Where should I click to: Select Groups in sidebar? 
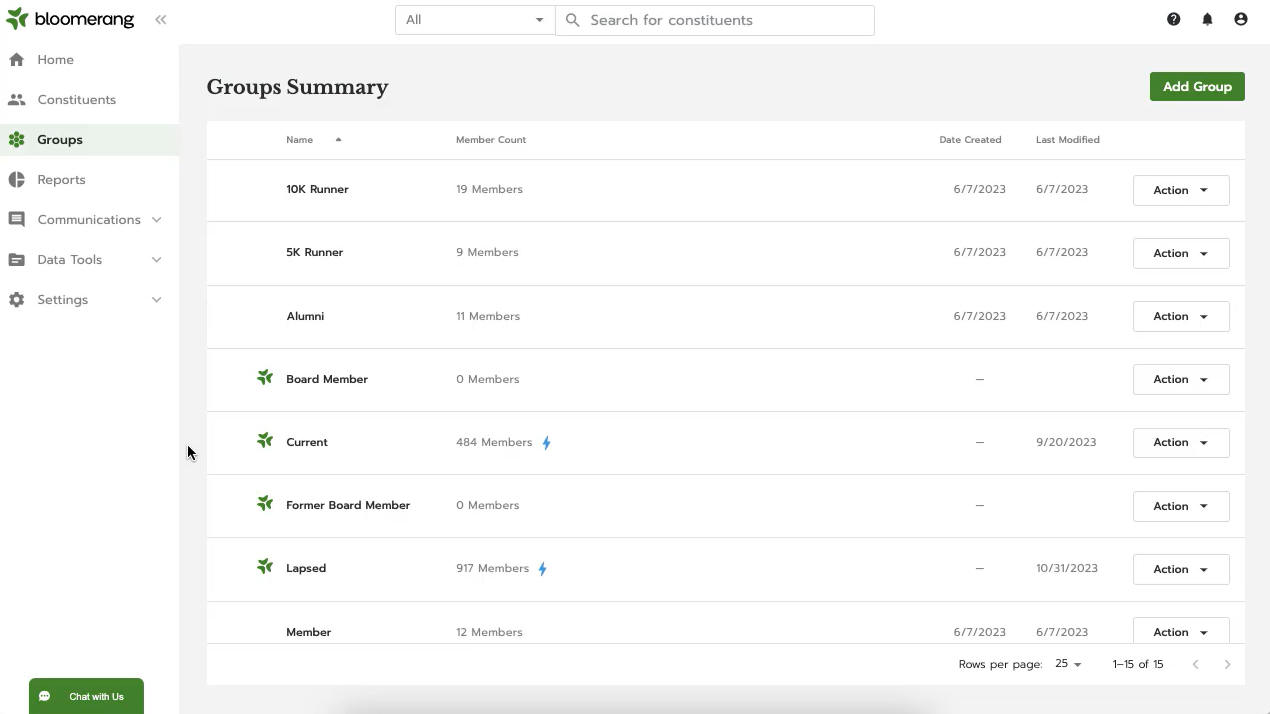[89, 140]
